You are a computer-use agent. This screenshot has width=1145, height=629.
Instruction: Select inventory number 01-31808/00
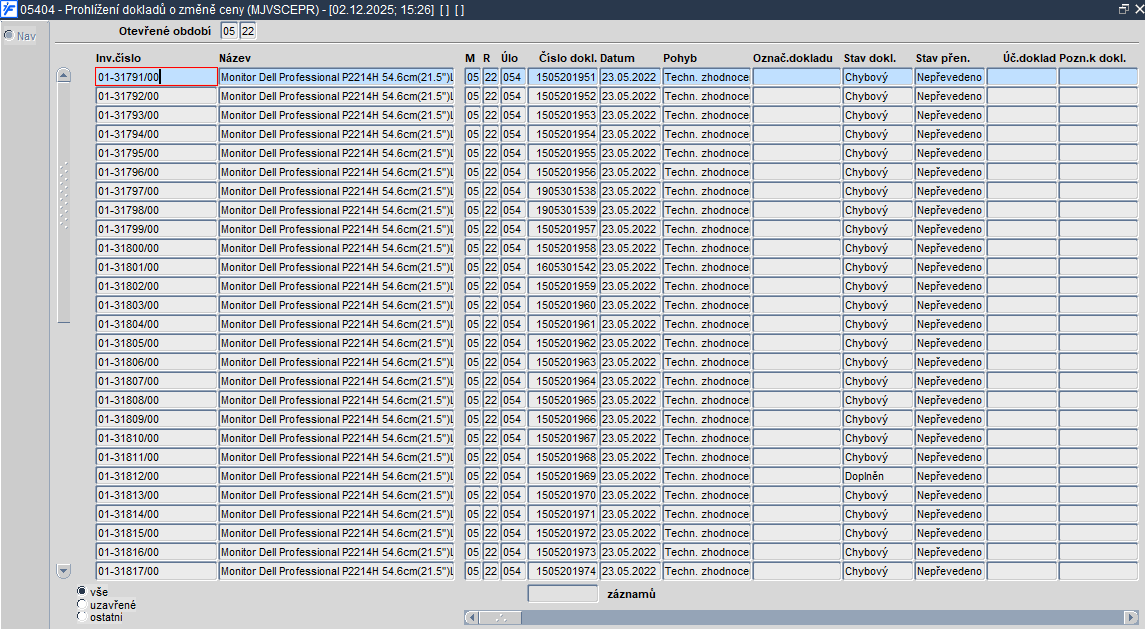[156, 400]
